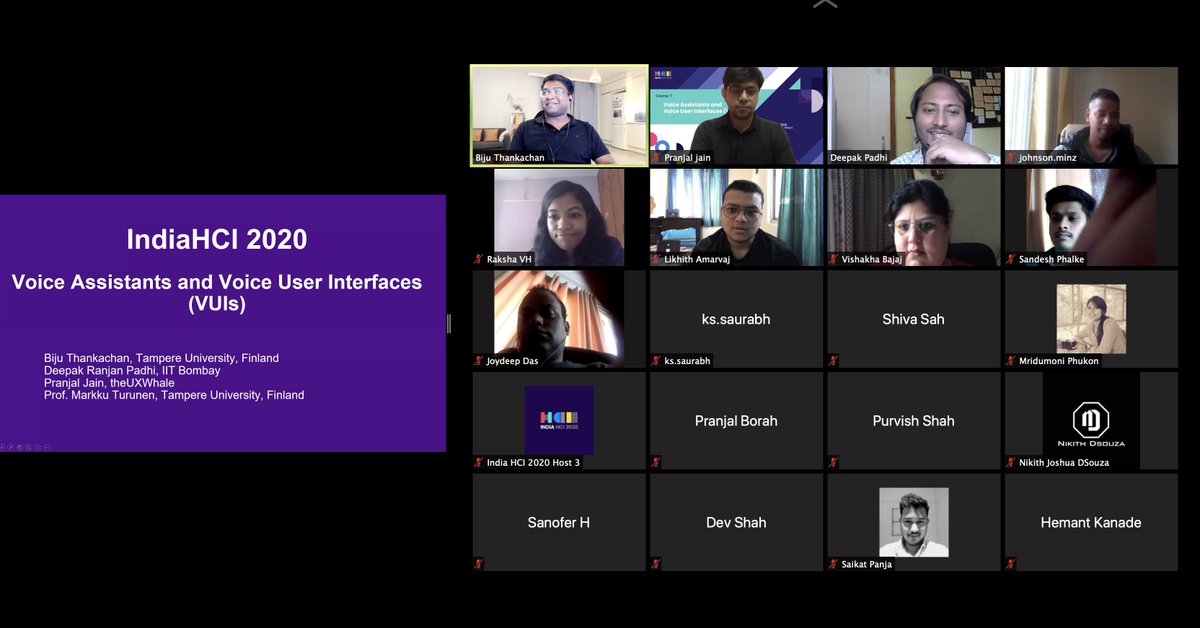Click the muted mic icon in Shiva Sah's tile
The width and height of the screenshot is (1200, 628).
[833, 361]
